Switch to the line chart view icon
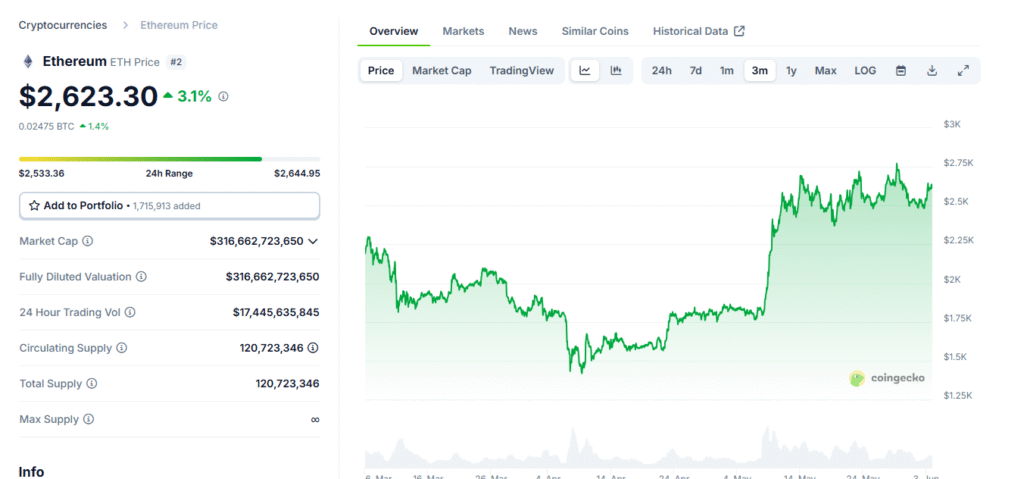The height and width of the screenshot is (479, 1024). point(585,71)
